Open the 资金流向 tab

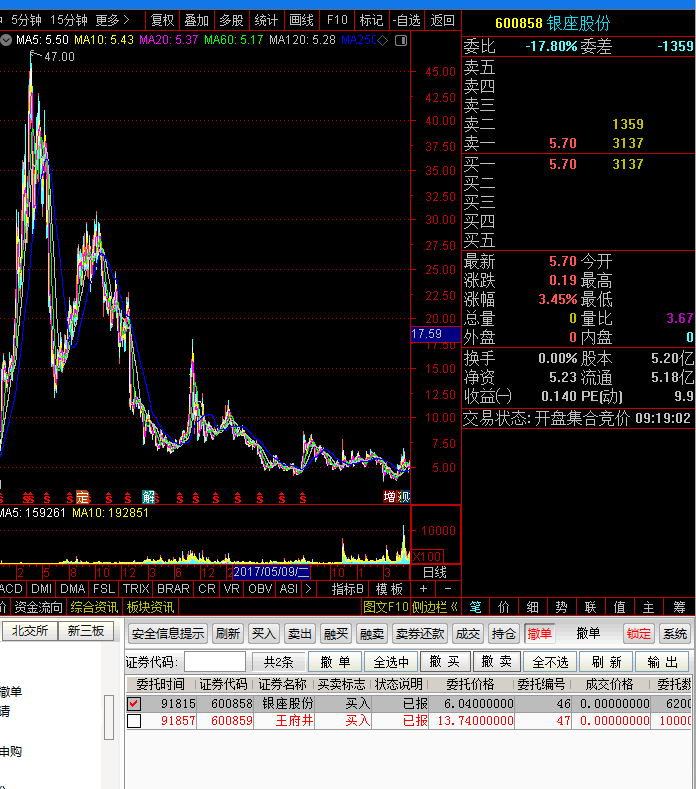(38, 607)
